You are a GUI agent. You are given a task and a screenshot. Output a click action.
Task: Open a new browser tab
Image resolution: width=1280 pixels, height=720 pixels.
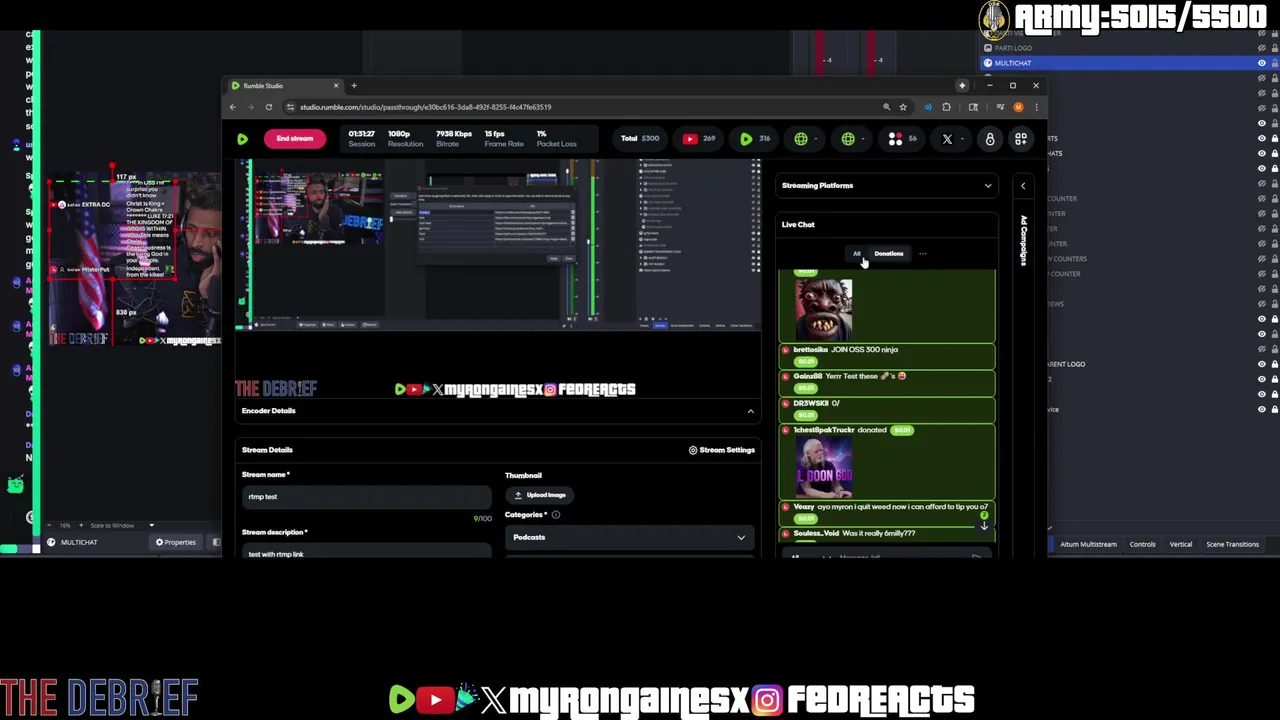pos(353,85)
